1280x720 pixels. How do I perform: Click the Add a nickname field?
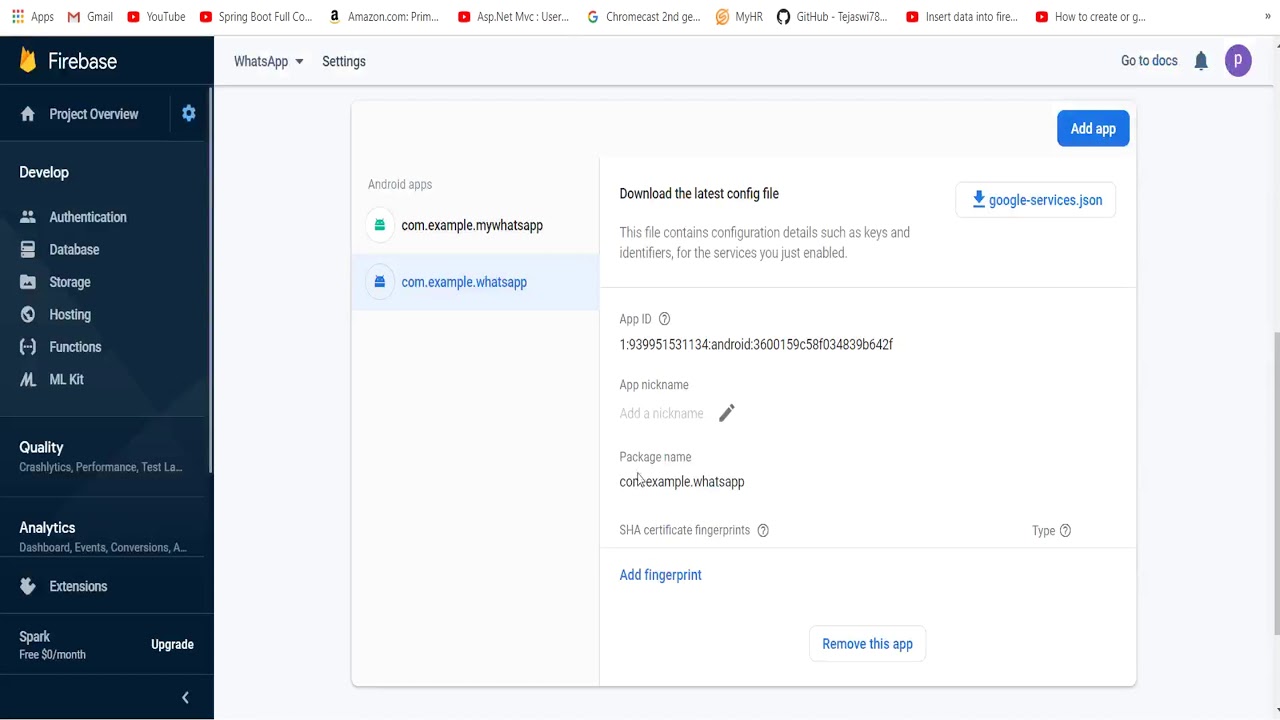coord(661,414)
